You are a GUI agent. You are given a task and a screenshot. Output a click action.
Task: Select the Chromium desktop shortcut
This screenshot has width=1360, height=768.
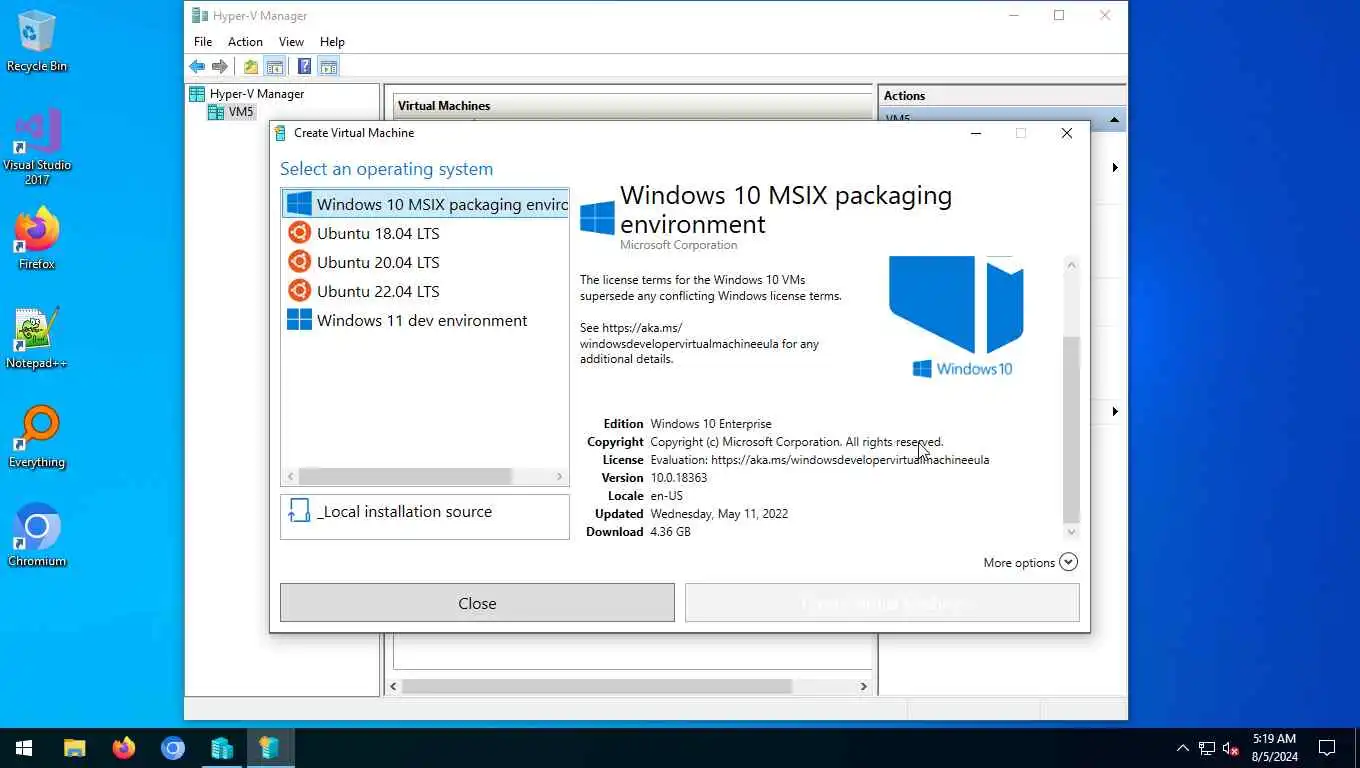point(37,536)
